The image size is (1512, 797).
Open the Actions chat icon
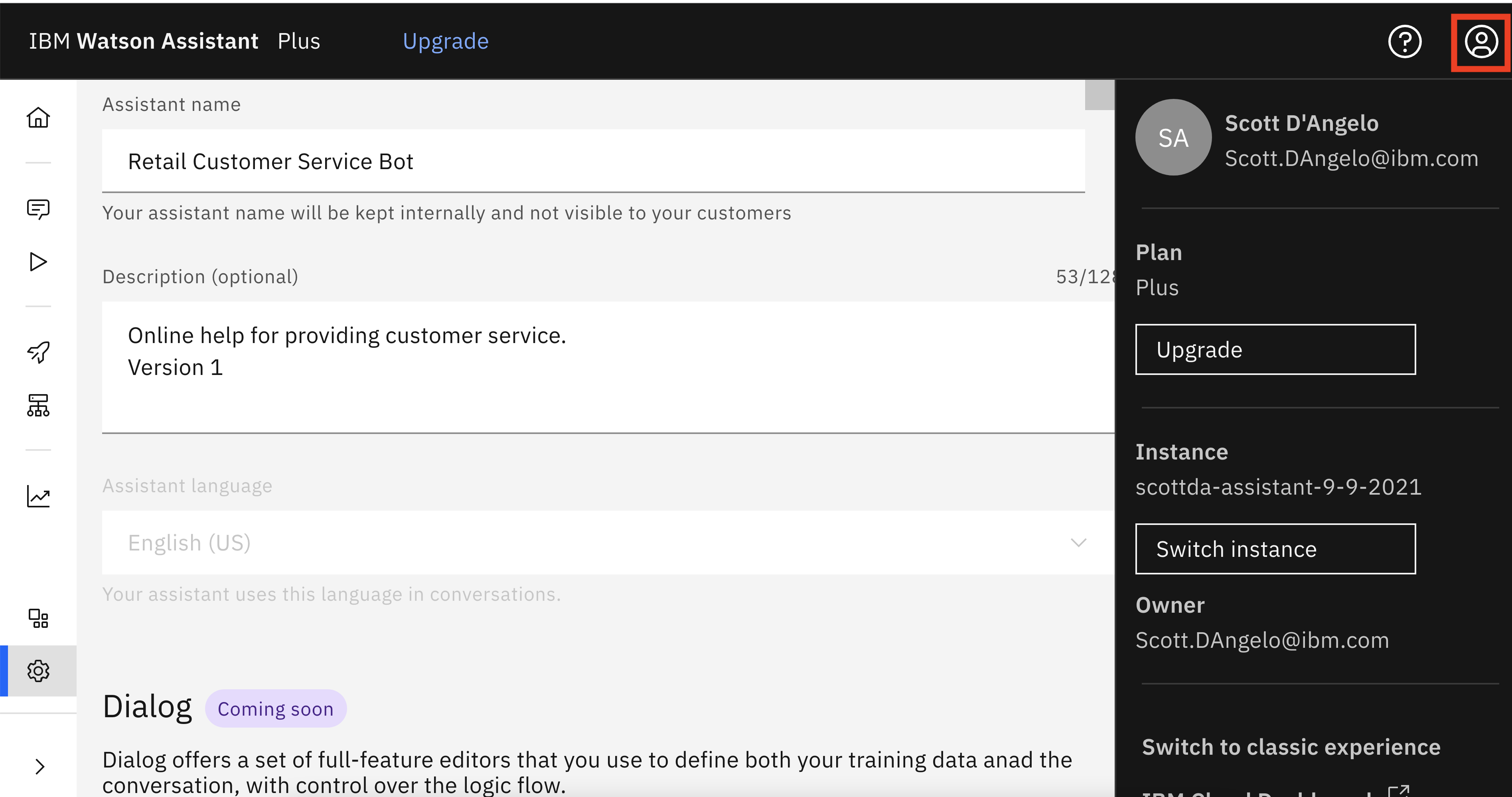point(38,208)
